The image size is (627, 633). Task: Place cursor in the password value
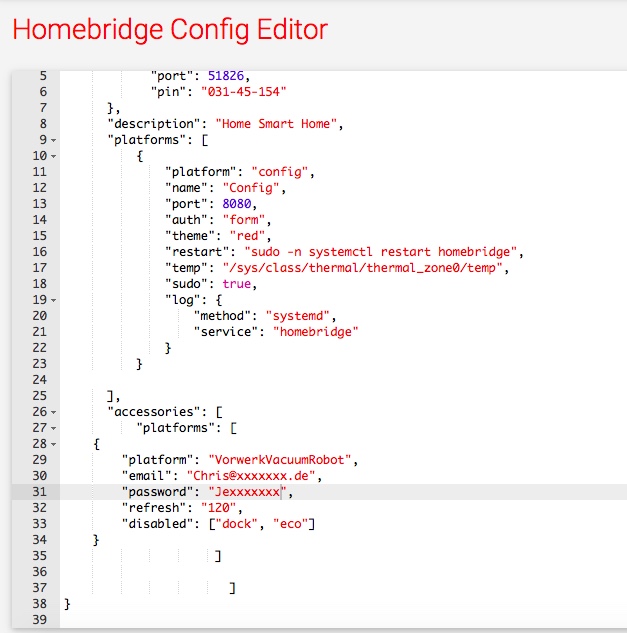click(247, 492)
